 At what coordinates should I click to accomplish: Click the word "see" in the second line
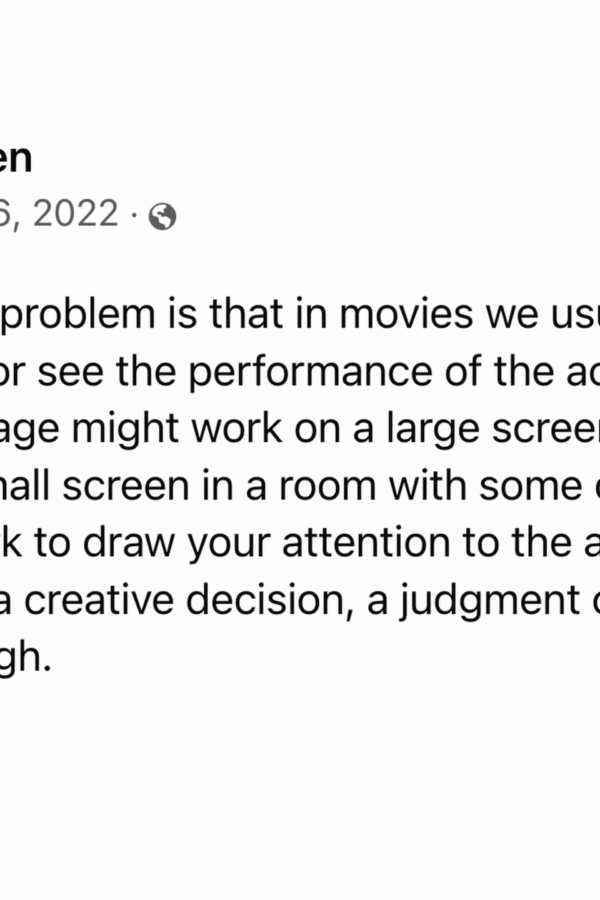coord(70,373)
